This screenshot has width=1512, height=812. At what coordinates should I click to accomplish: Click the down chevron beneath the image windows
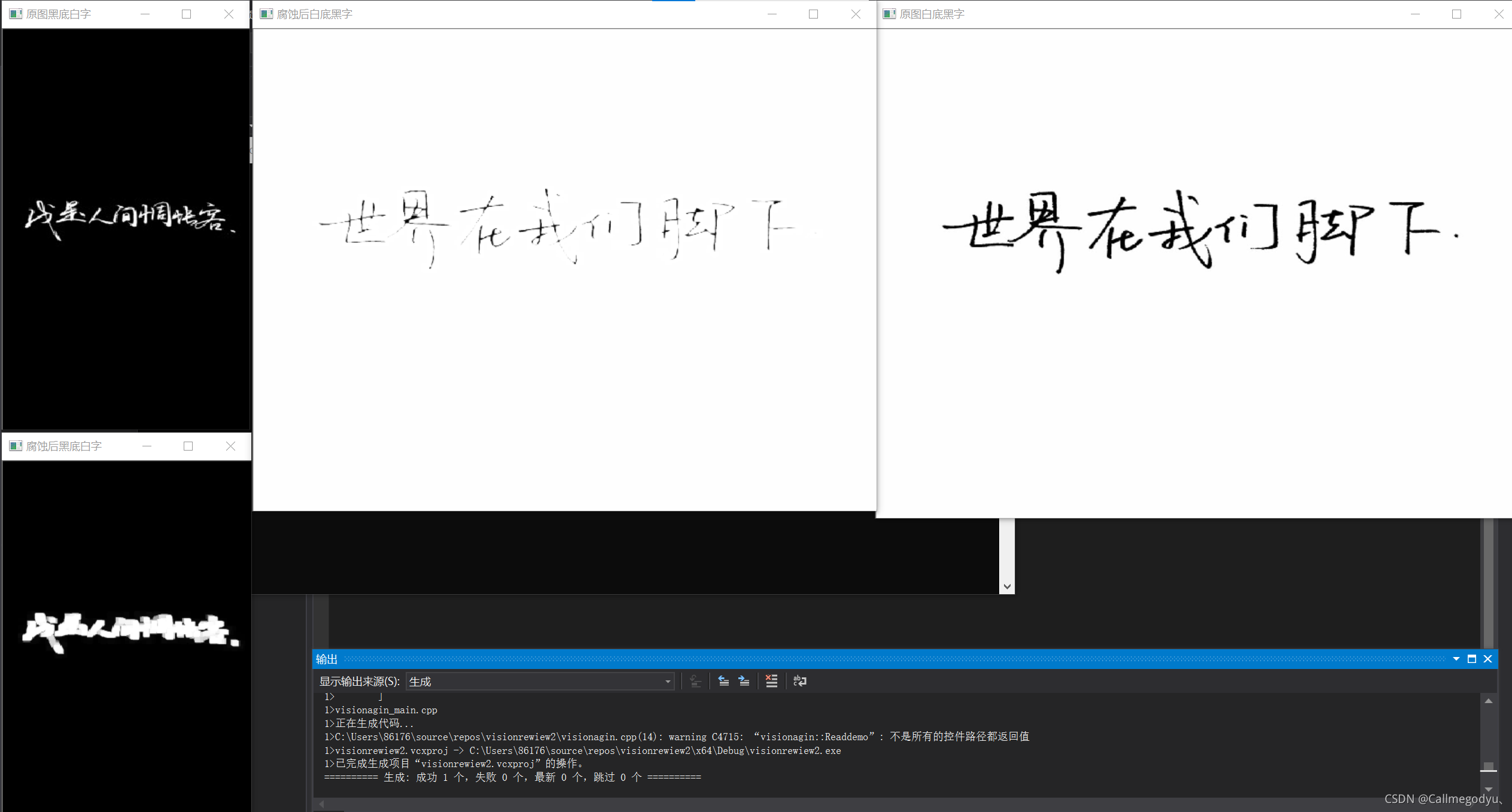[1007, 586]
